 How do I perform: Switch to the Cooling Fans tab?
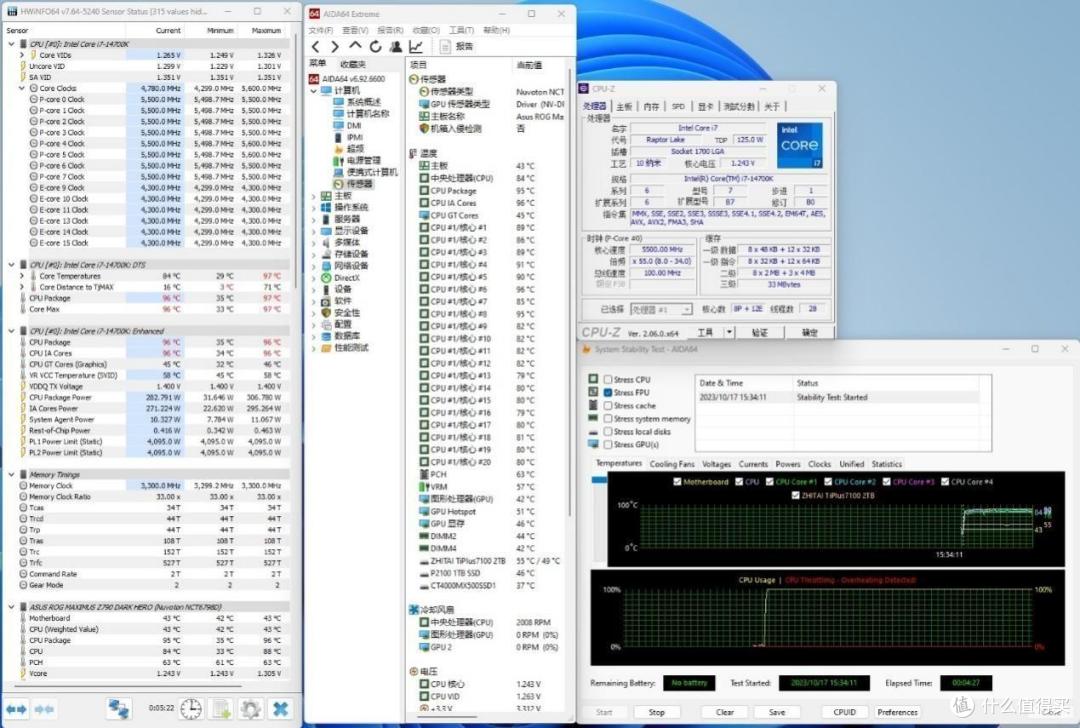point(672,464)
